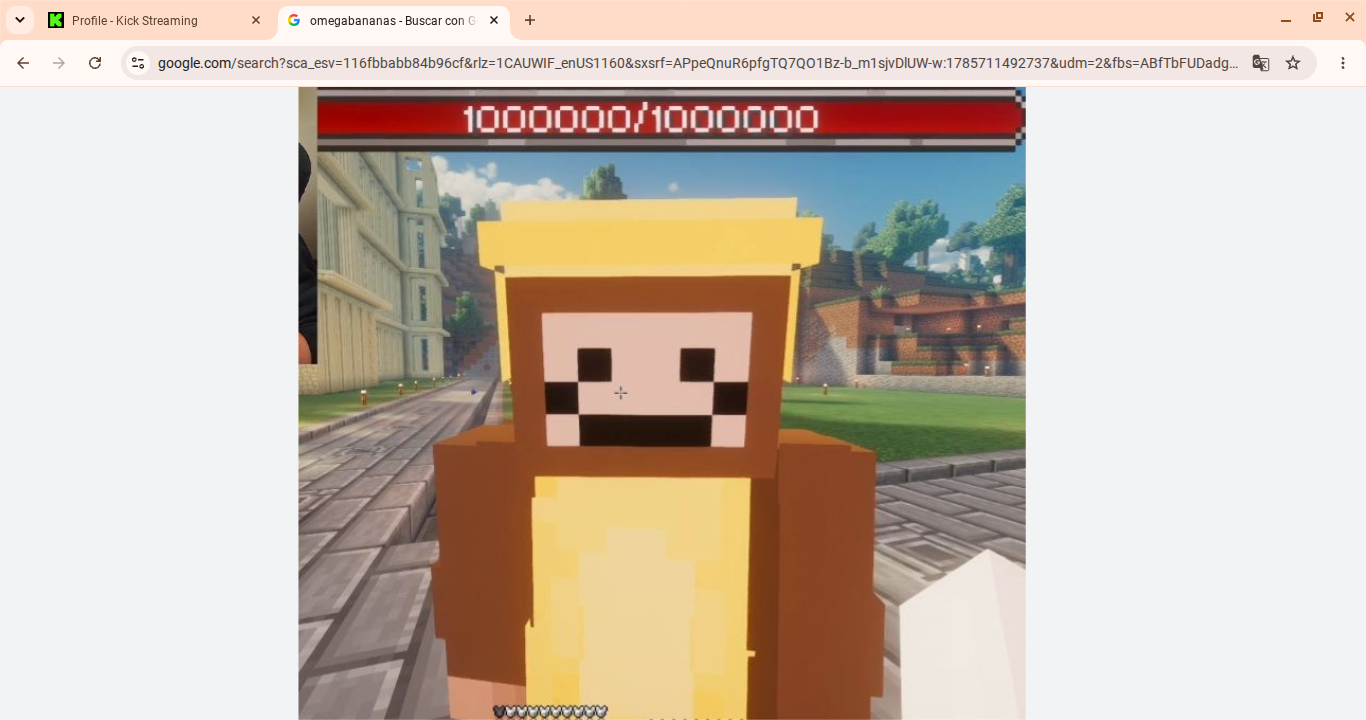
Task: Close the Profile - Kick Streaming tab
Action: click(256, 20)
